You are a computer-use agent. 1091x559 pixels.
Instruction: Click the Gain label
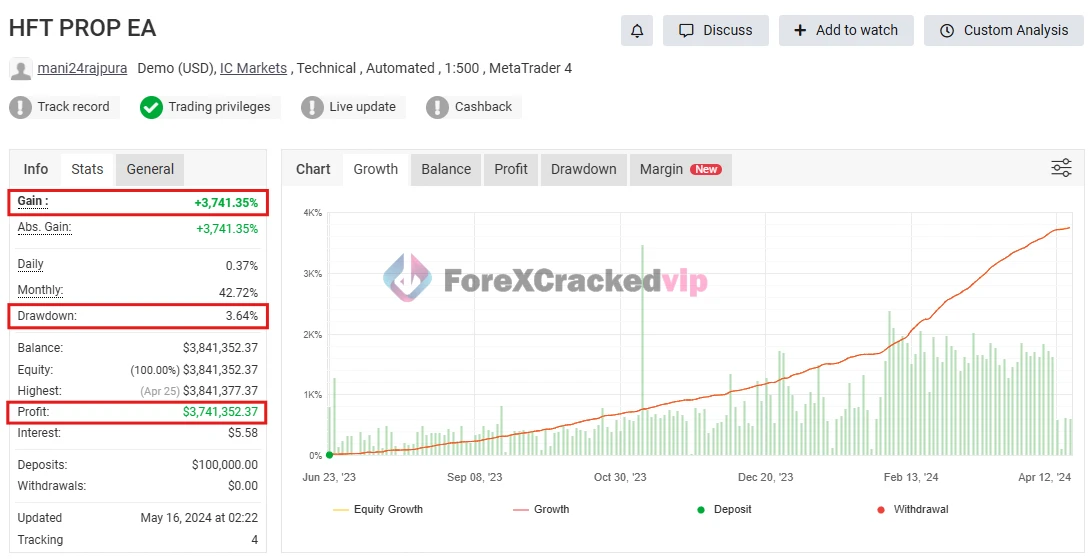pyautogui.click(x=33, y=201)
